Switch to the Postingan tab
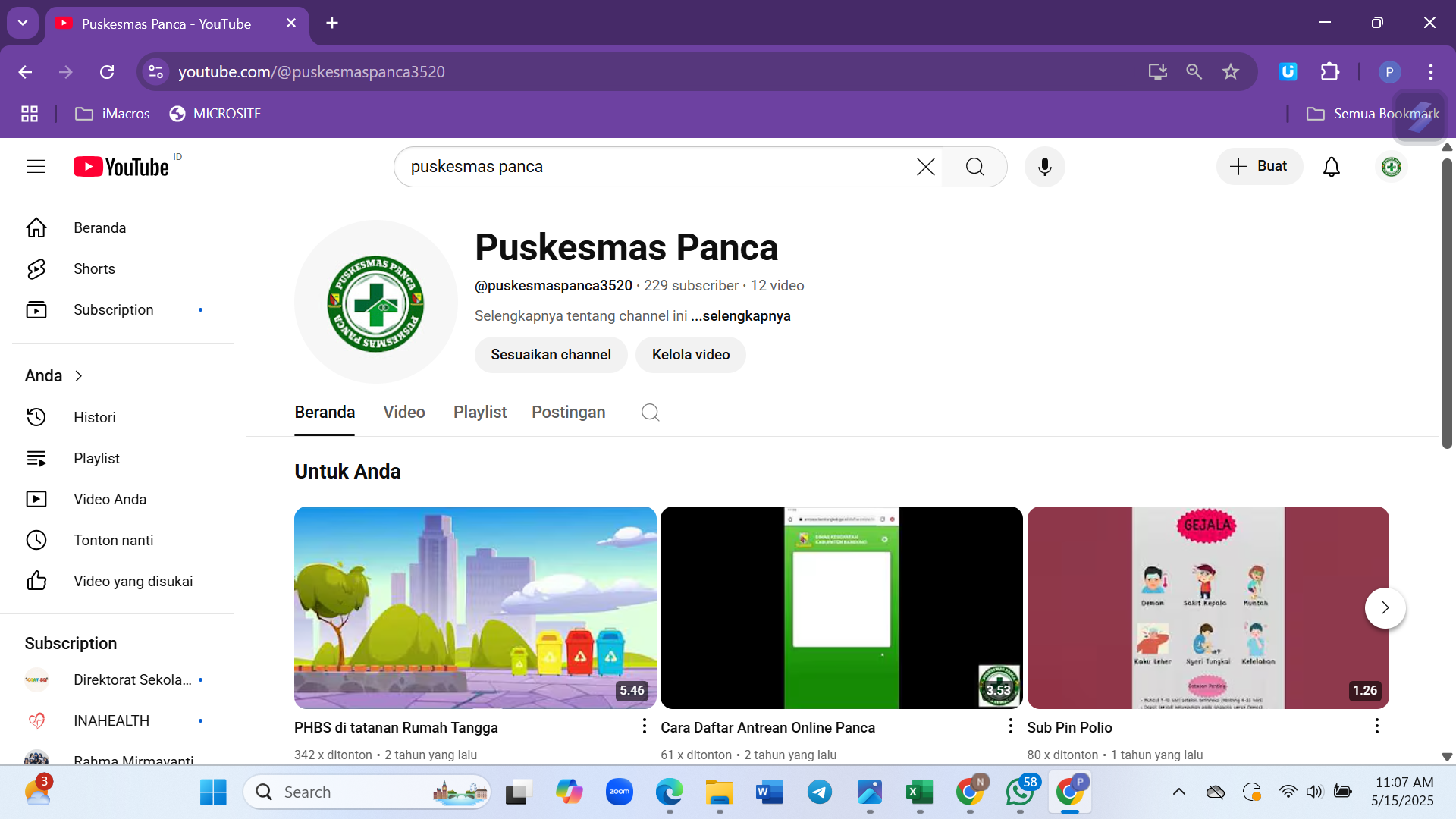Screen dimensions: 1456x819 pyautogui.click(x=568, y=412)
